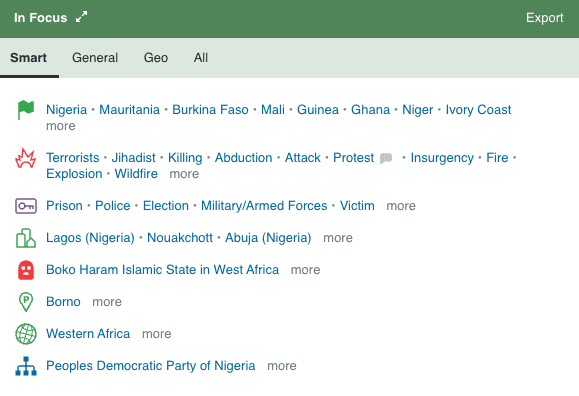The image size is (579, 396).
Task: Click the speech bubble icon next to Protest
Action: (386, 158)
